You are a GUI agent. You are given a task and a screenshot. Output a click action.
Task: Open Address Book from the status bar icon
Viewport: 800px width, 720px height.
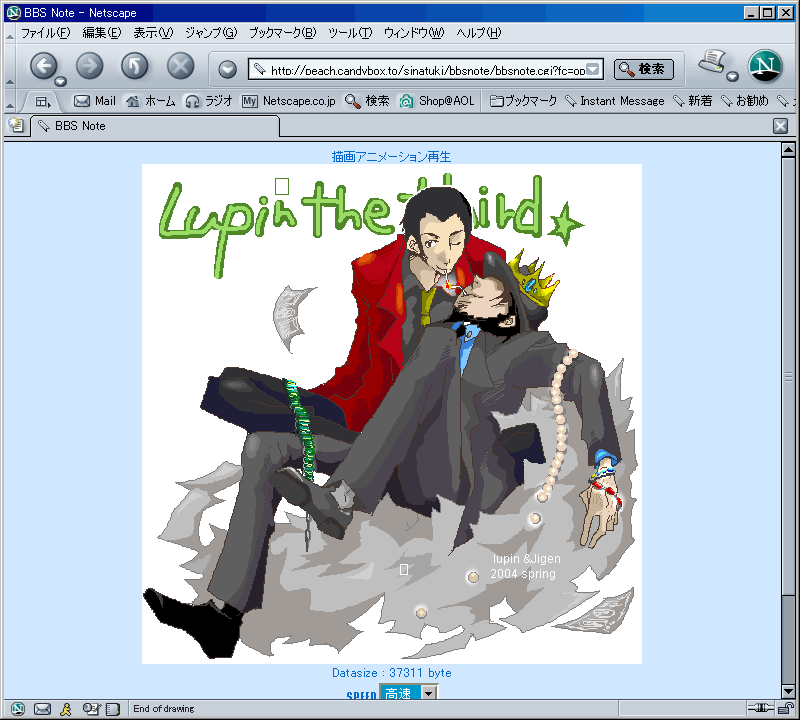click(x=113, y=709)
